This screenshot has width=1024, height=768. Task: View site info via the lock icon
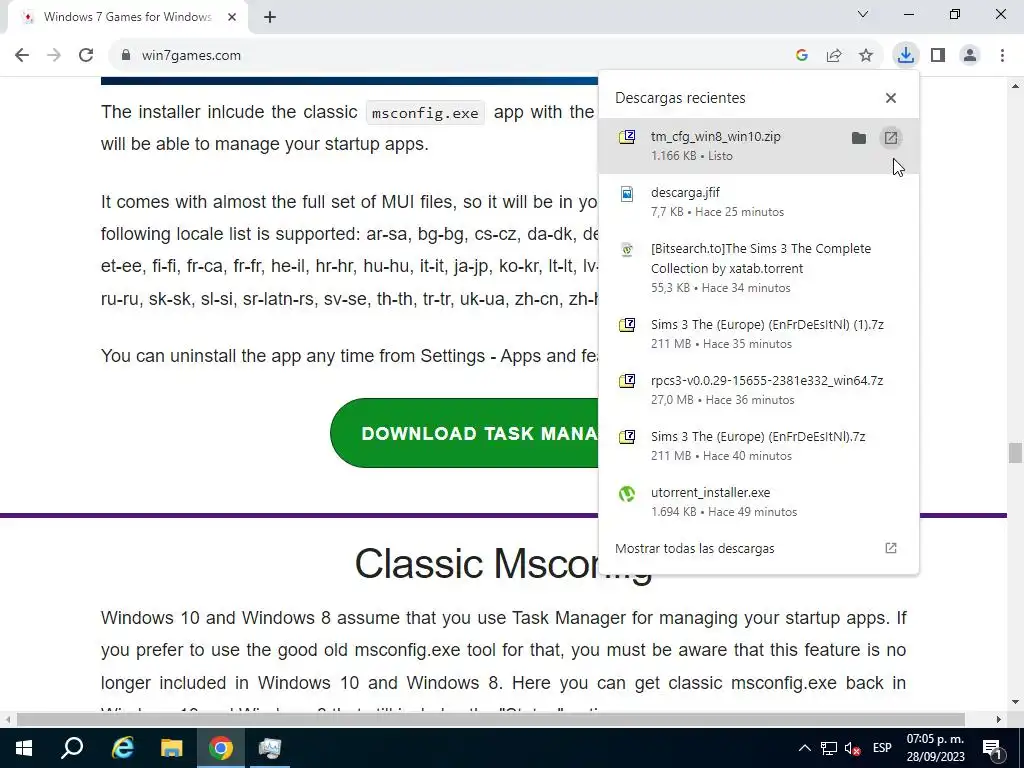coord(126,56)
